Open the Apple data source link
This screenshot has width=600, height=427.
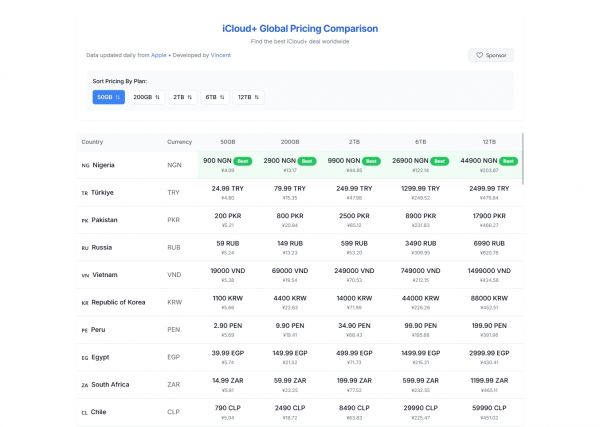[159, 55]
